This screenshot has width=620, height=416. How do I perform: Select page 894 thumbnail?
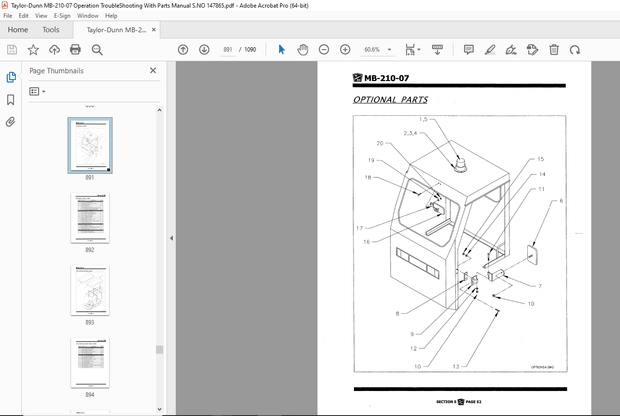pyautogui.click(x=90, y=363)
